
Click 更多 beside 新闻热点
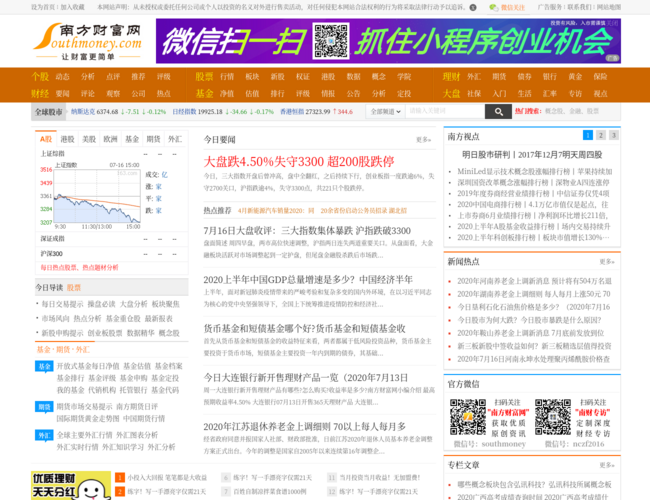click(607, 262)
